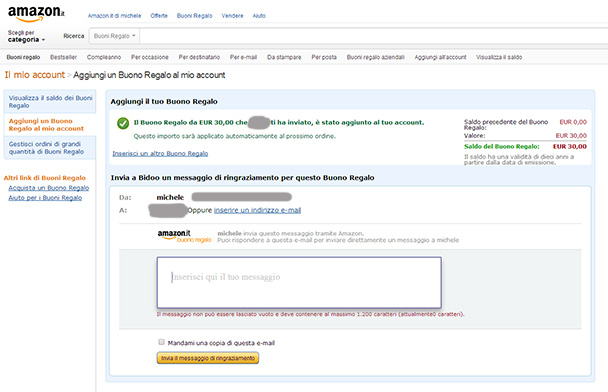Click 'inserire un indirizzo e-mail' link

pyautogui.click(x=257, y=210)
